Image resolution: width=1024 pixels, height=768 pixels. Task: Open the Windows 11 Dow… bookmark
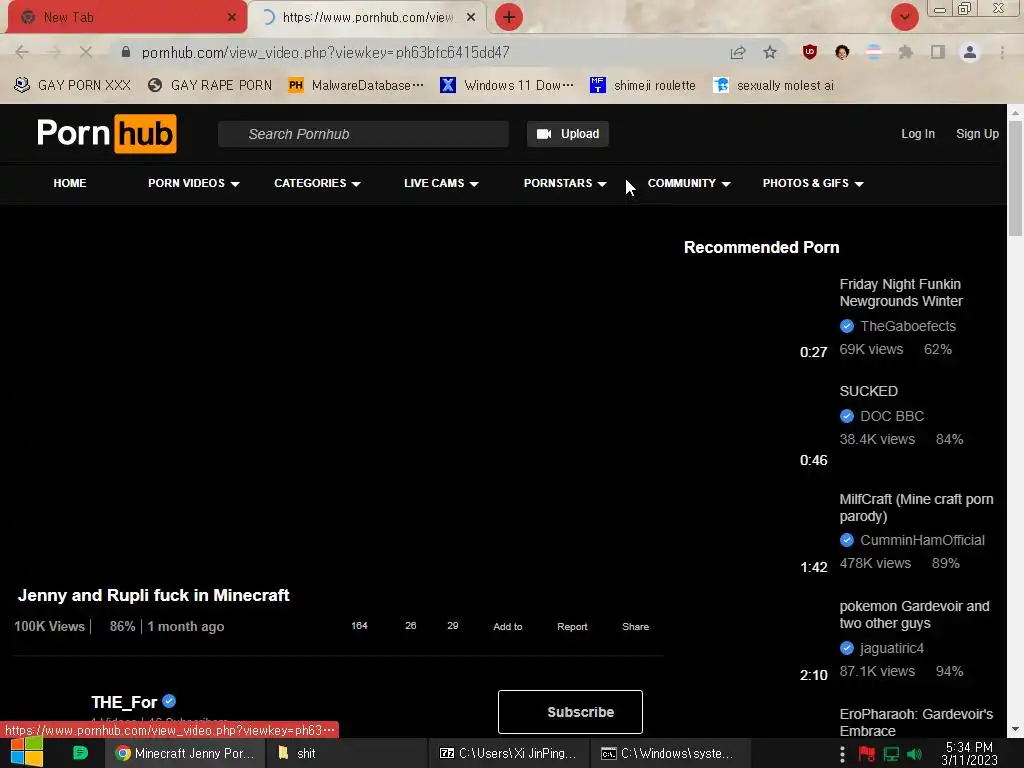[x=507, y=86]
